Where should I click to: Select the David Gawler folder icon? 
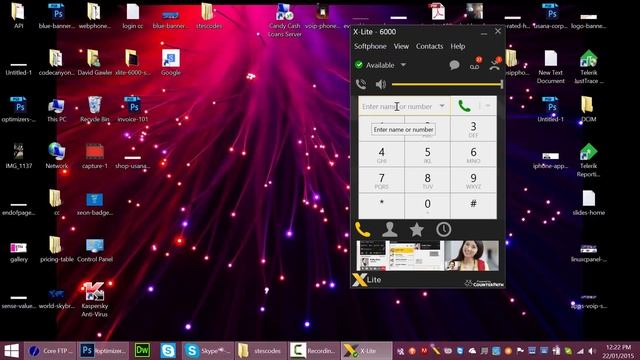(x=95, y=63)
